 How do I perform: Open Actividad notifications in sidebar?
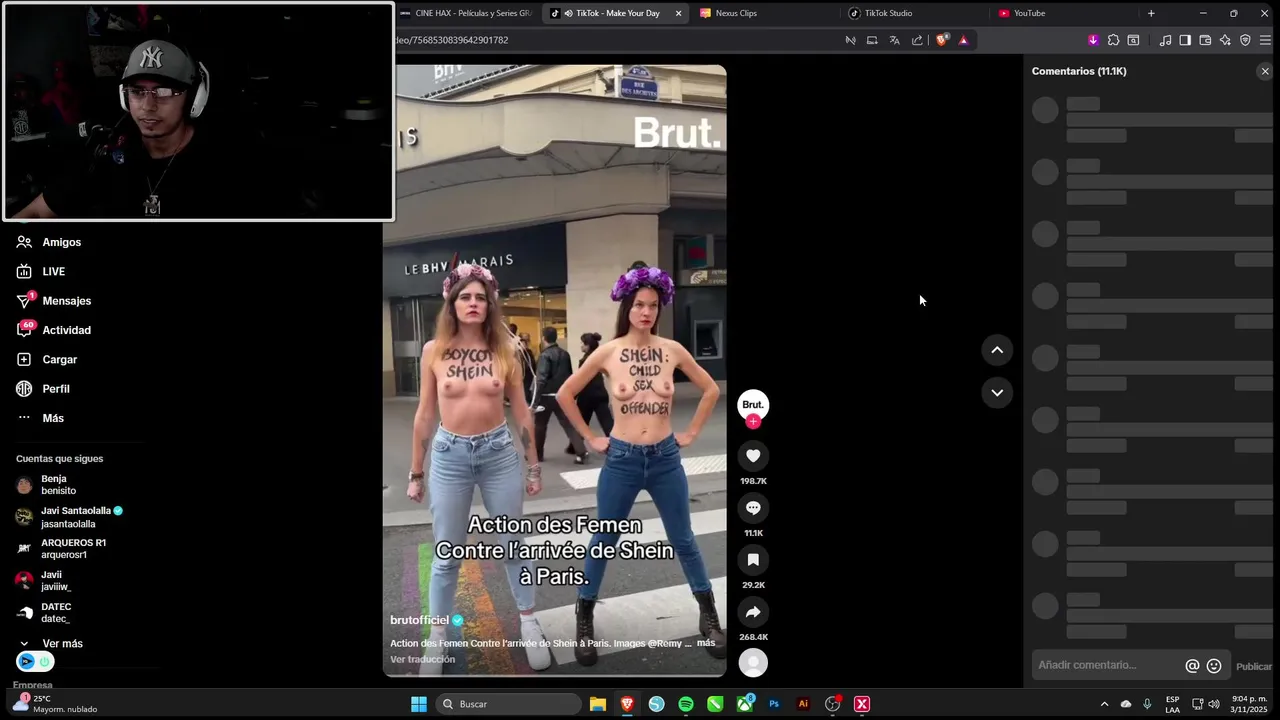point(54,330)
